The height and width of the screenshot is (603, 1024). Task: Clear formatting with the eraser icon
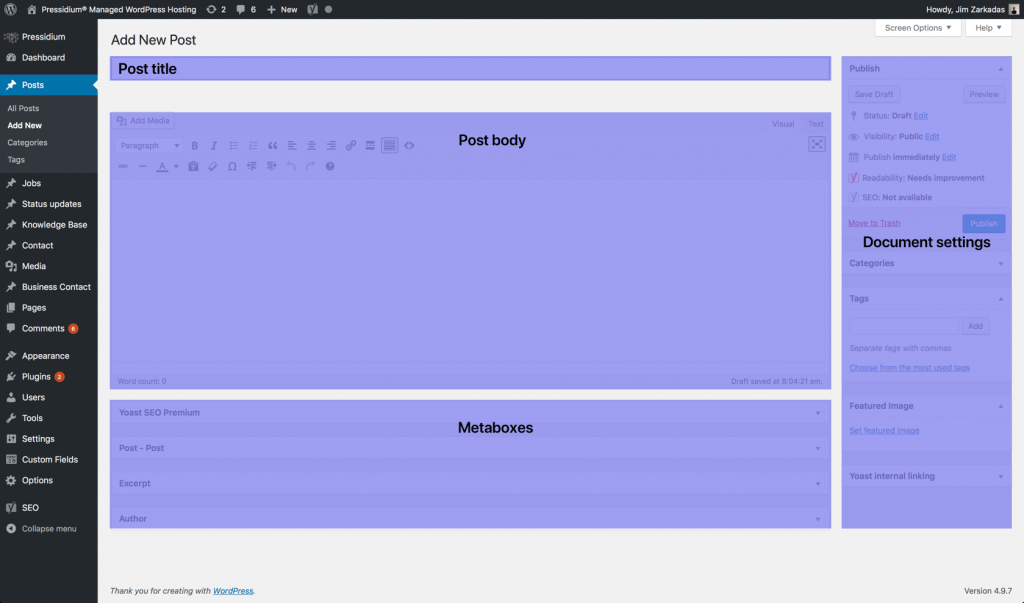pyautogui.click(x=212, y=167)
